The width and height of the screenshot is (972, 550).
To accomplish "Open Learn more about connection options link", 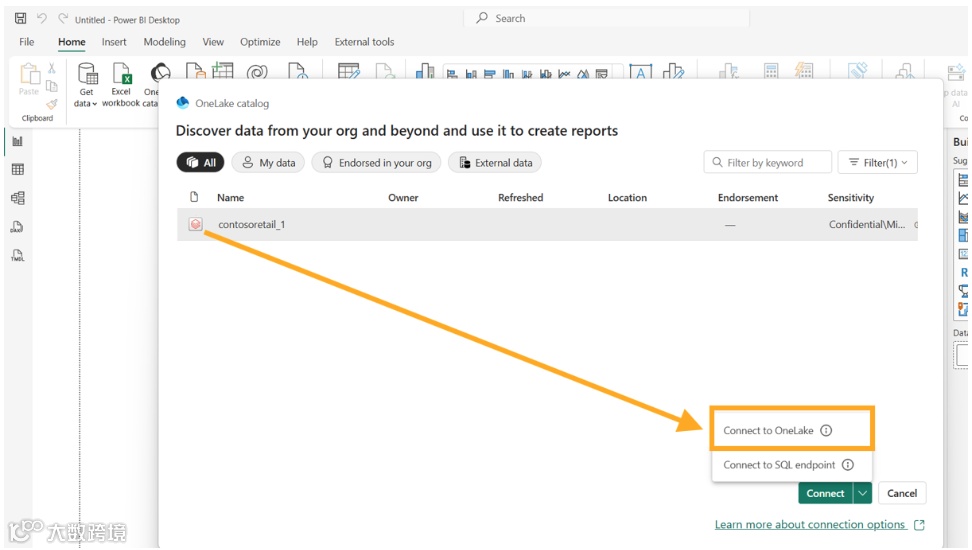I will coord(810,525).
